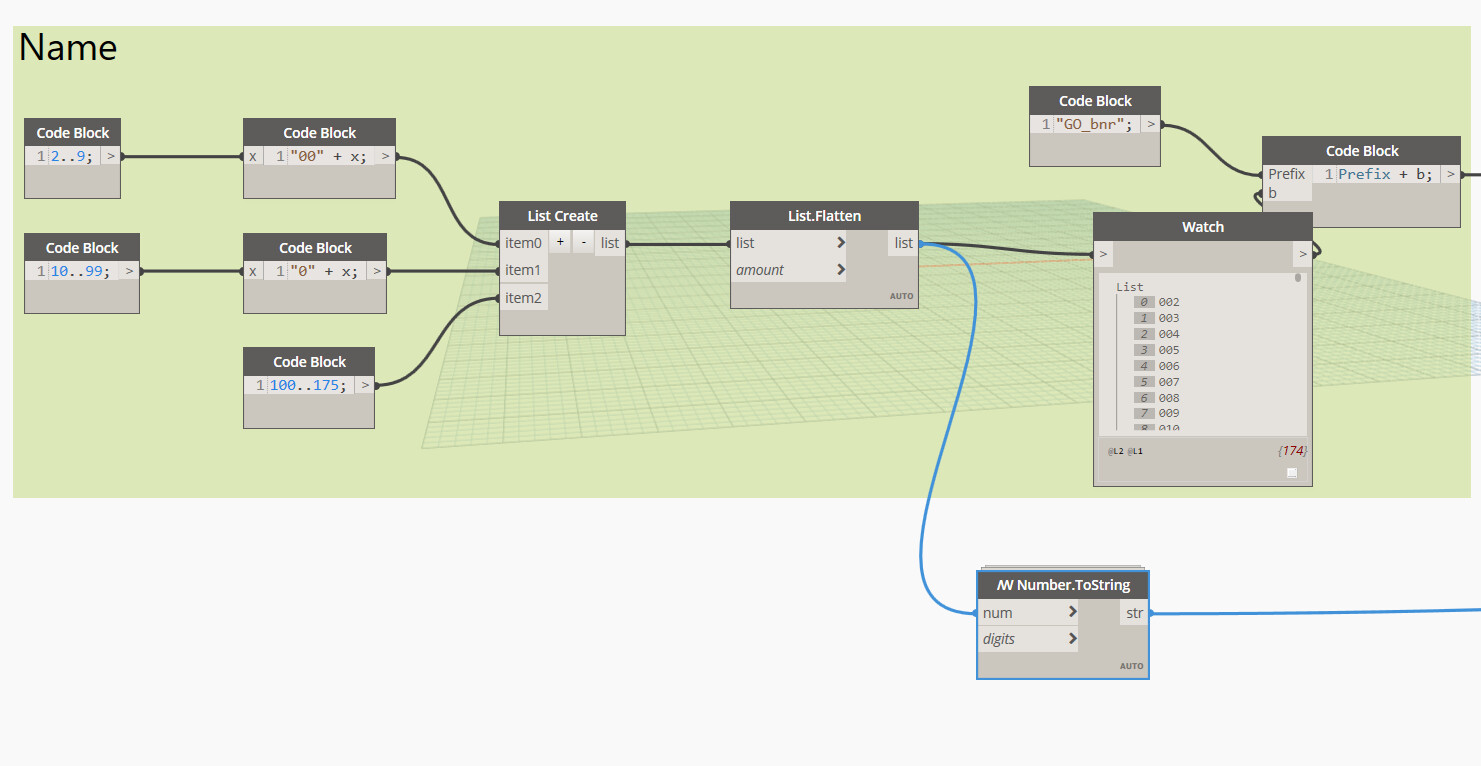Select the 002 item in the Watch list
Screen dimensions: 1481x766
click(x=1169, y=302)
